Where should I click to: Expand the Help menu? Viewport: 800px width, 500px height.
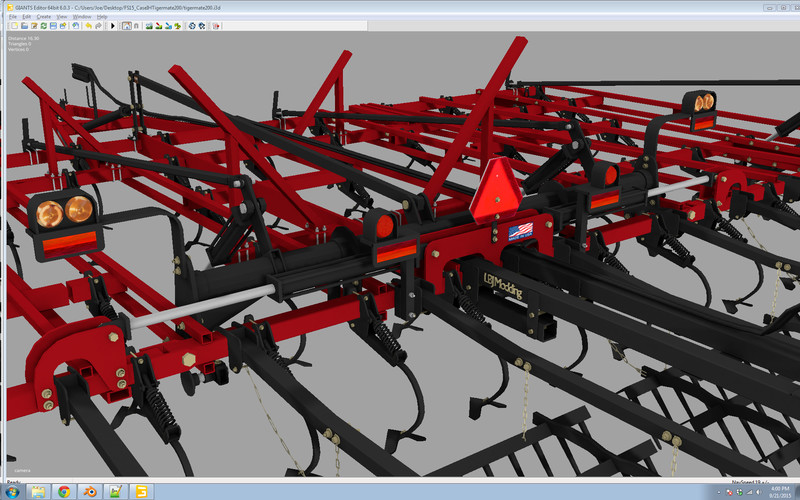[102, 17]
